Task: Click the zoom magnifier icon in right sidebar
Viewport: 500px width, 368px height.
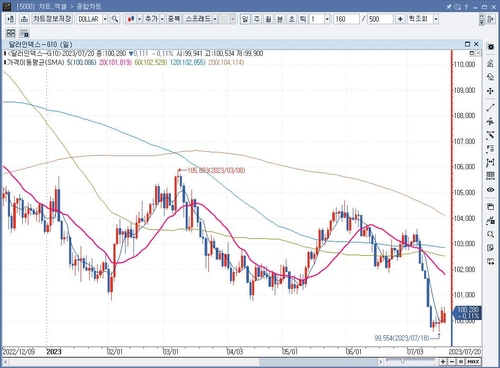Action: 491,234
